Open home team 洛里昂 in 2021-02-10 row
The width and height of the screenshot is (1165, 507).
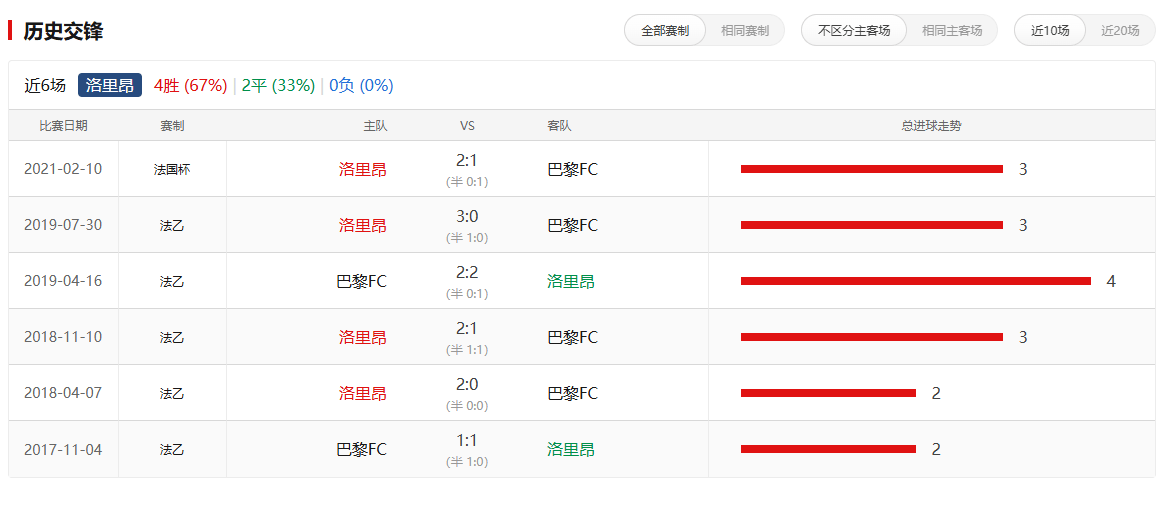(x=363, y=169)
